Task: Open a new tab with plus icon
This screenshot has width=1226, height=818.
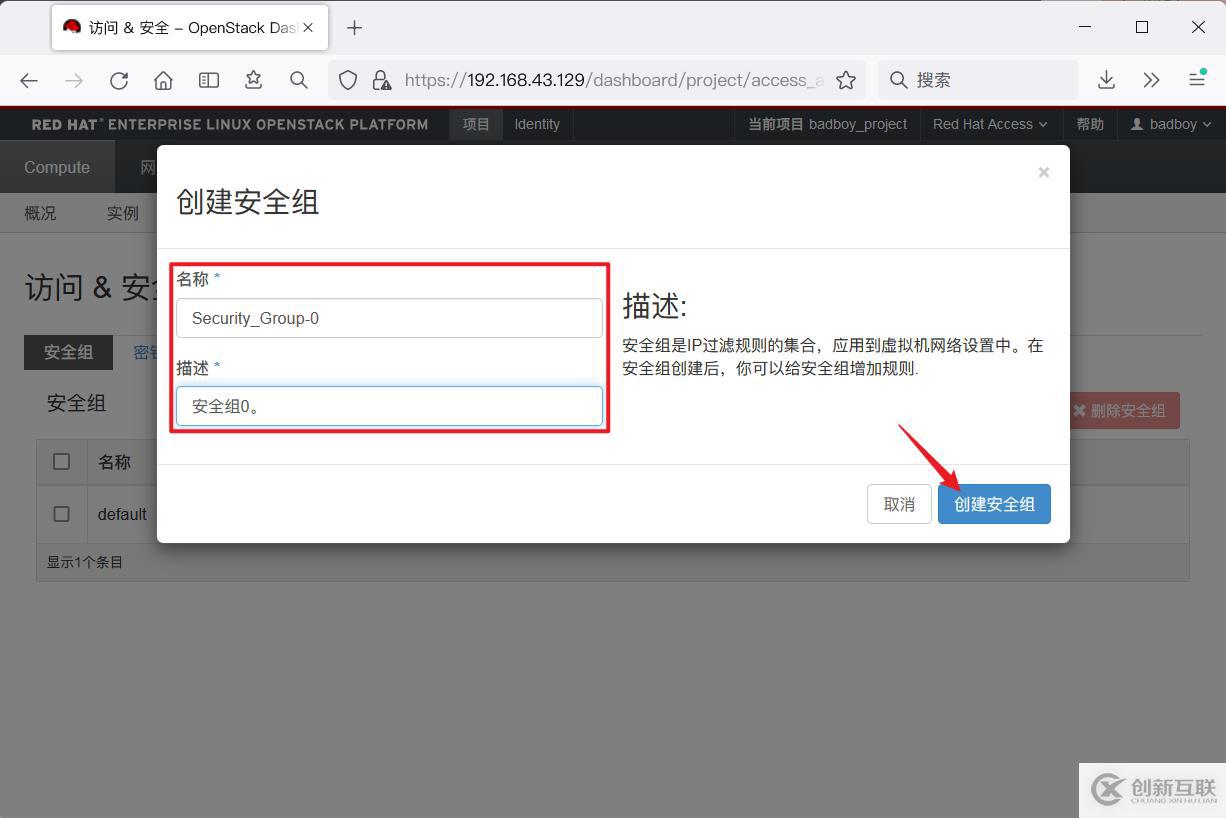Action: (x=354, y=28)
